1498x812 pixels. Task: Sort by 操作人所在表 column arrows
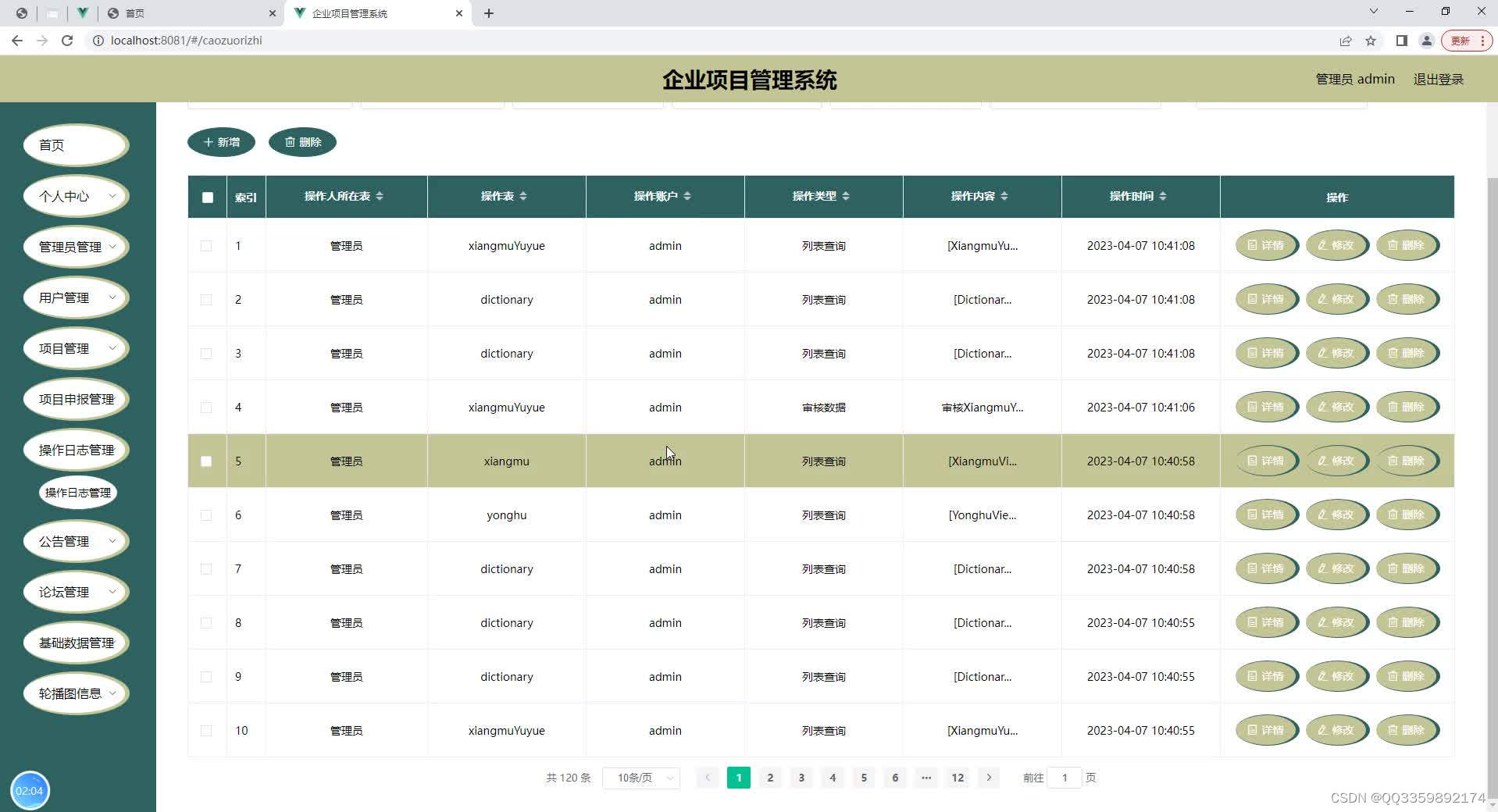pos(379,196)
